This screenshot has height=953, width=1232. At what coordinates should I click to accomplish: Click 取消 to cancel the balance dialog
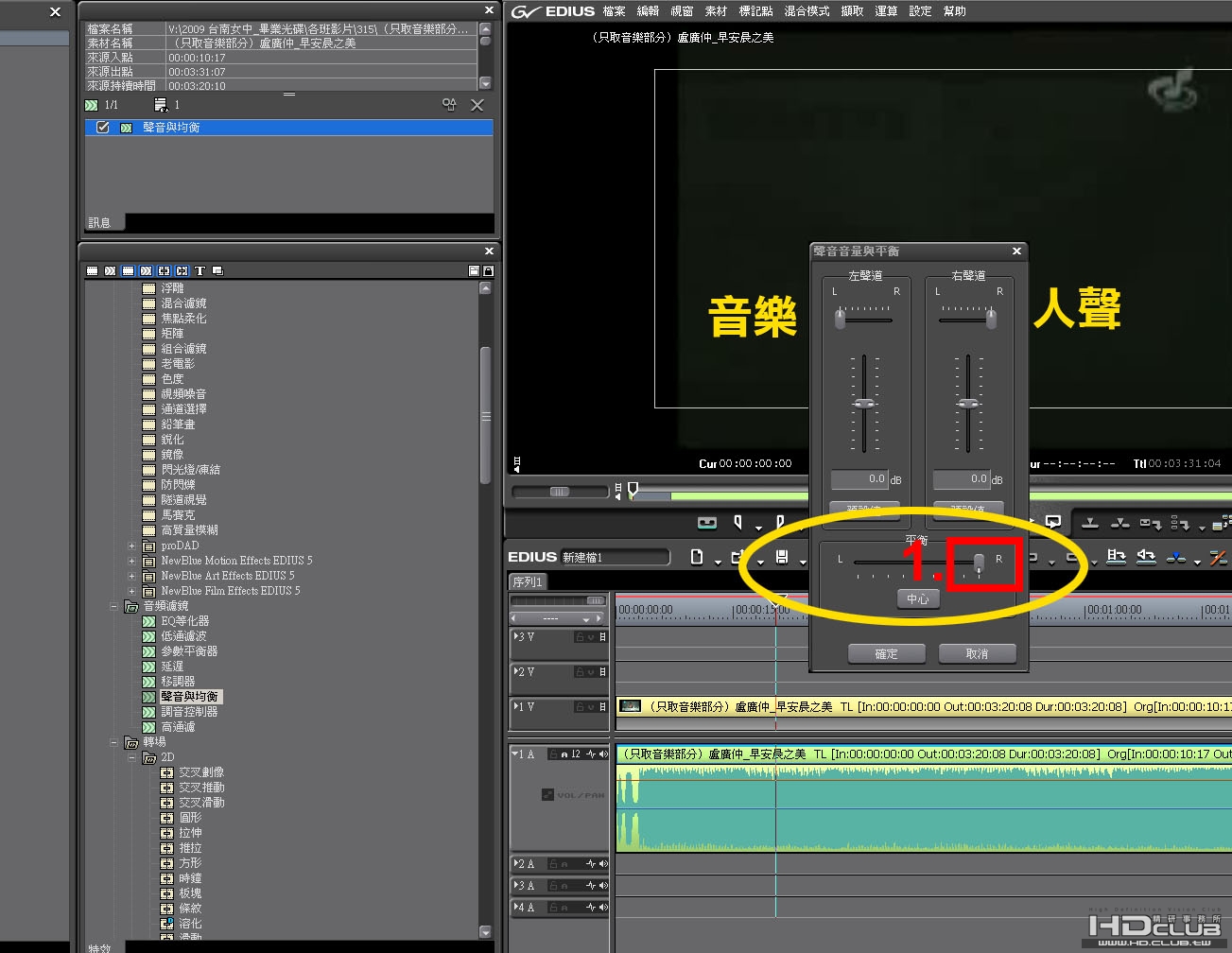(x=978, y=654)
